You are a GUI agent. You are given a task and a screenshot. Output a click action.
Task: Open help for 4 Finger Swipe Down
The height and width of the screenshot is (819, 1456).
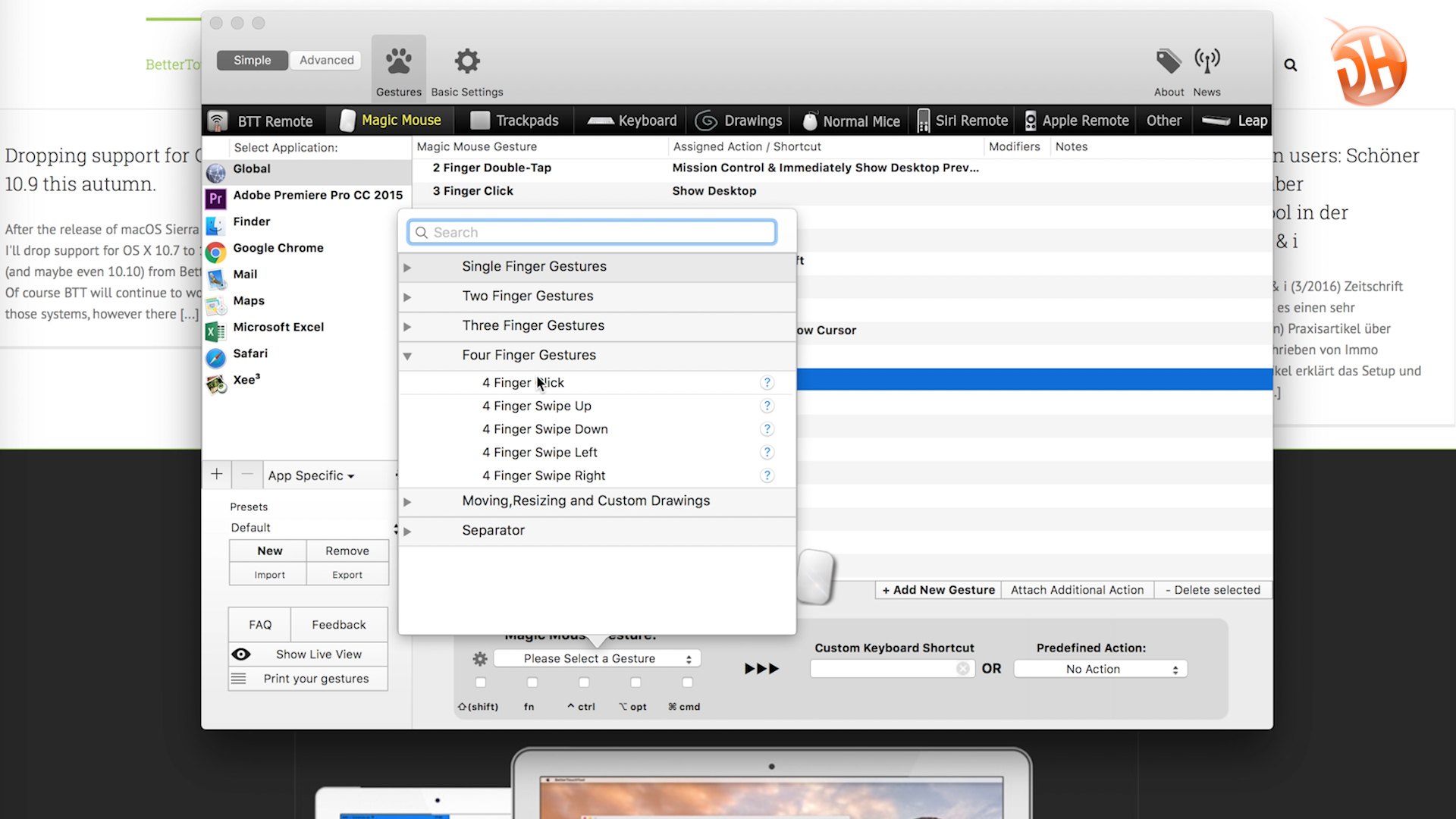pos(767,429)
